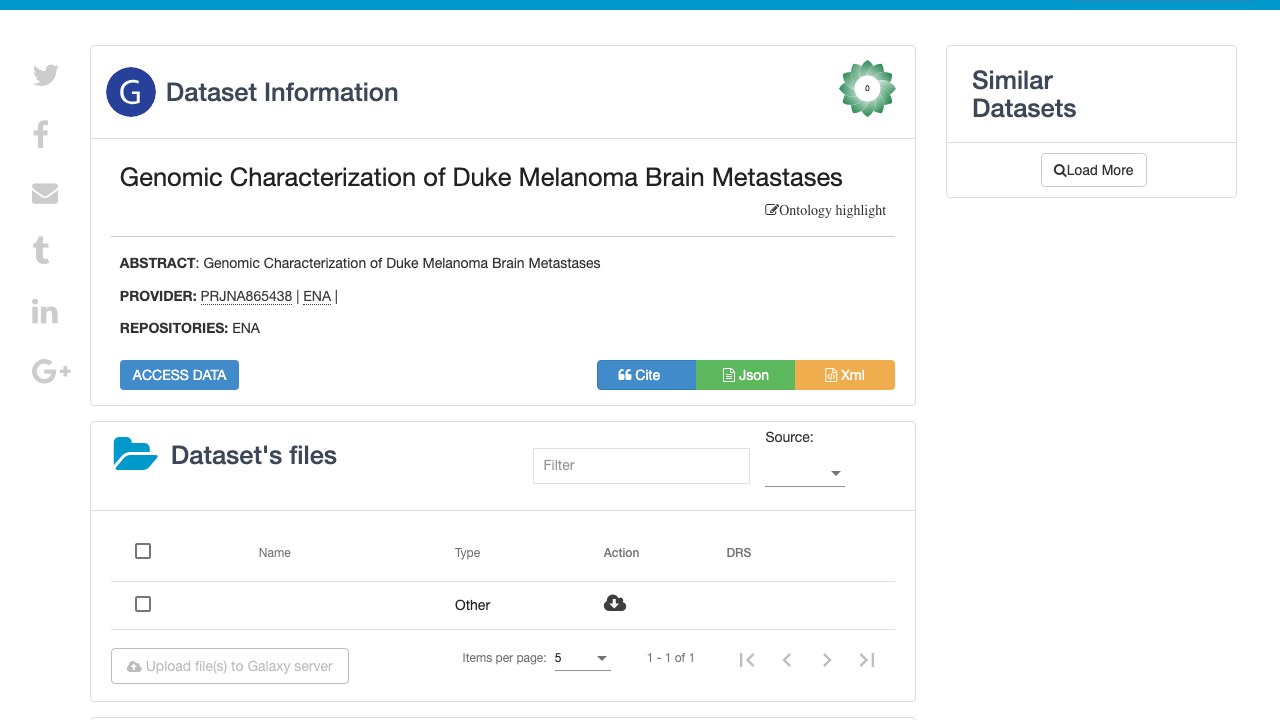Check the Other file row checkbox

point(143,604)
